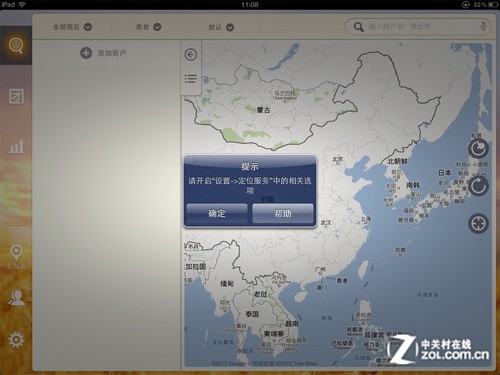Viewport: 500px width, 375px height.
Task: Click the 蒙古 label on map
Action: (263, 110)
